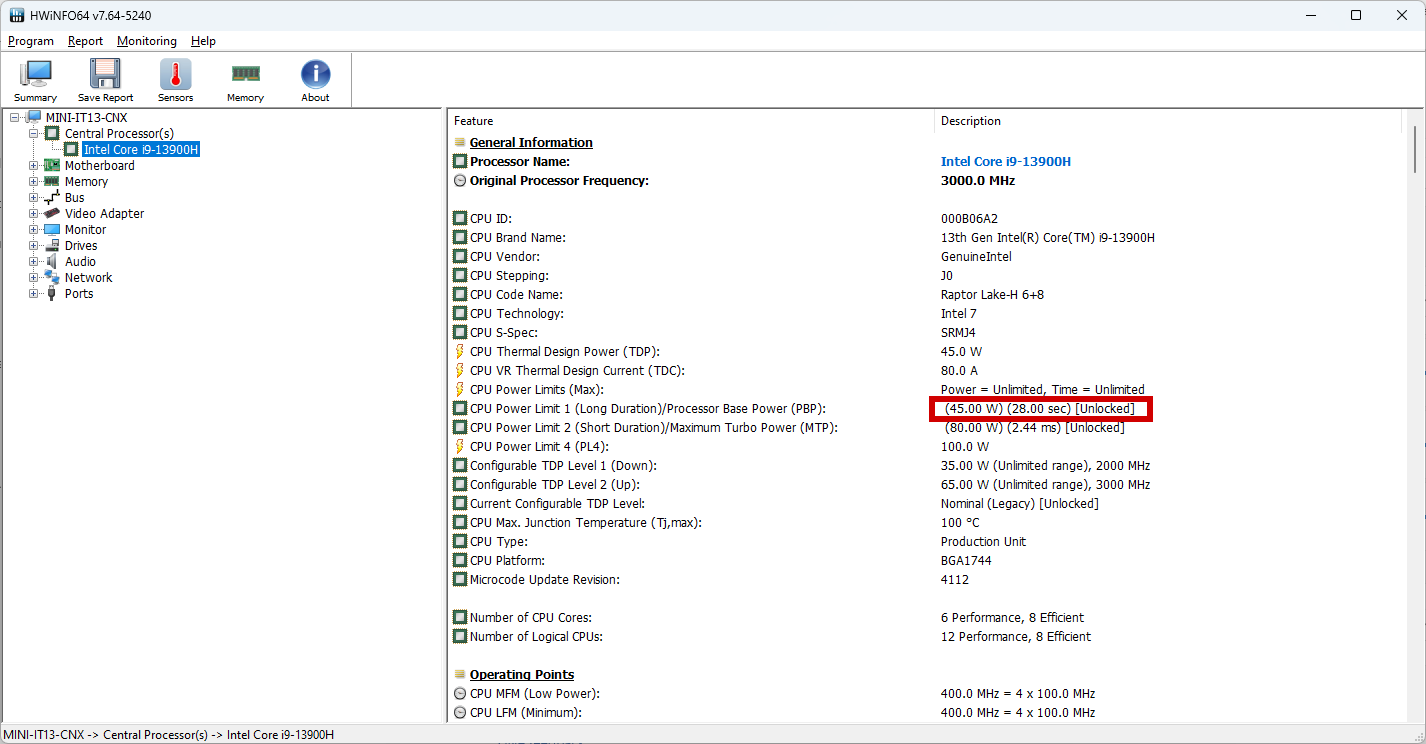Click the Network icon in the tree
This screenshot has height=744, width=1426.
[x=52, y=278]
